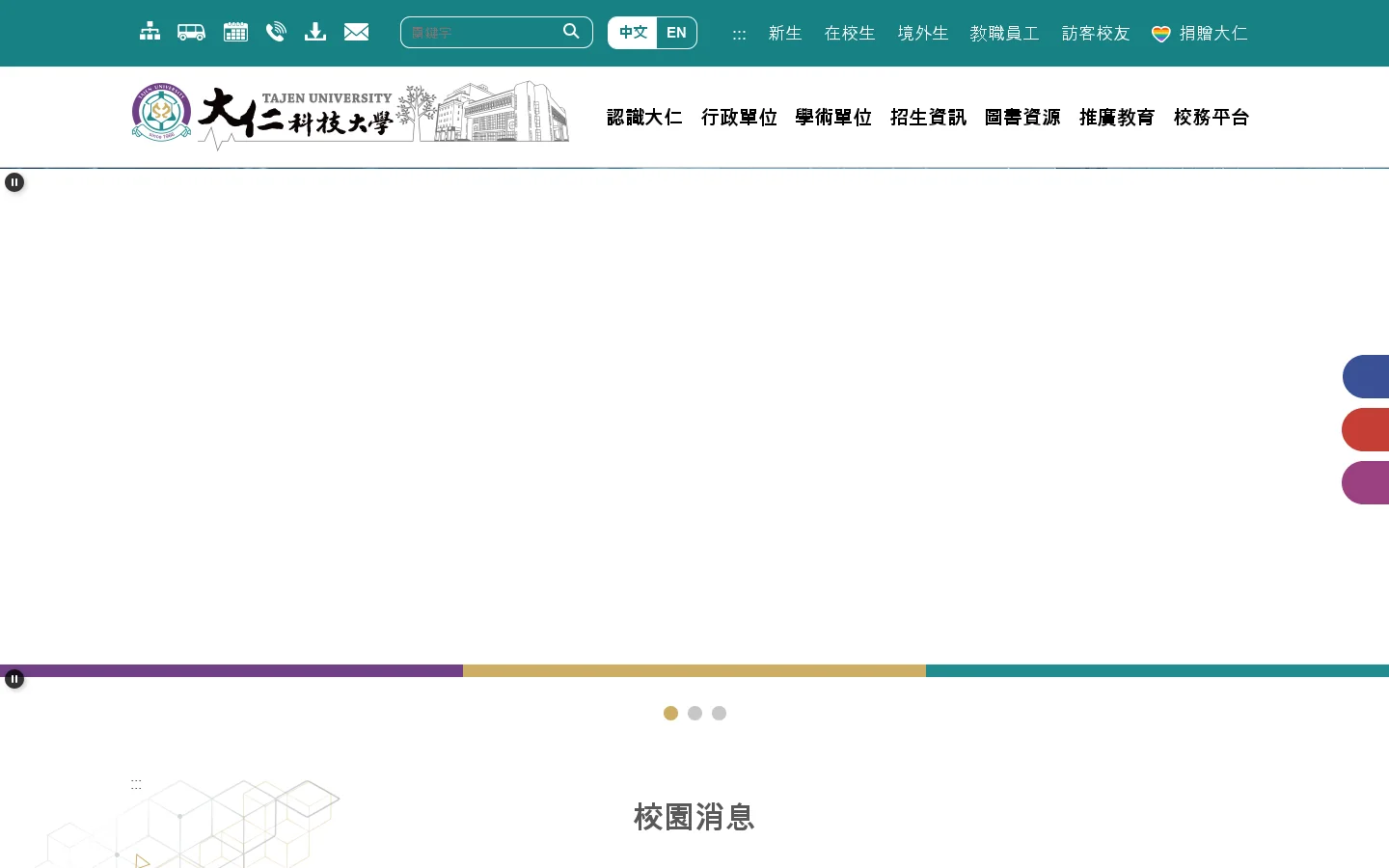This screenshot has height=868, width=1389.
Task: Open the 推廣教育 menu
Action: [1117, 118]
